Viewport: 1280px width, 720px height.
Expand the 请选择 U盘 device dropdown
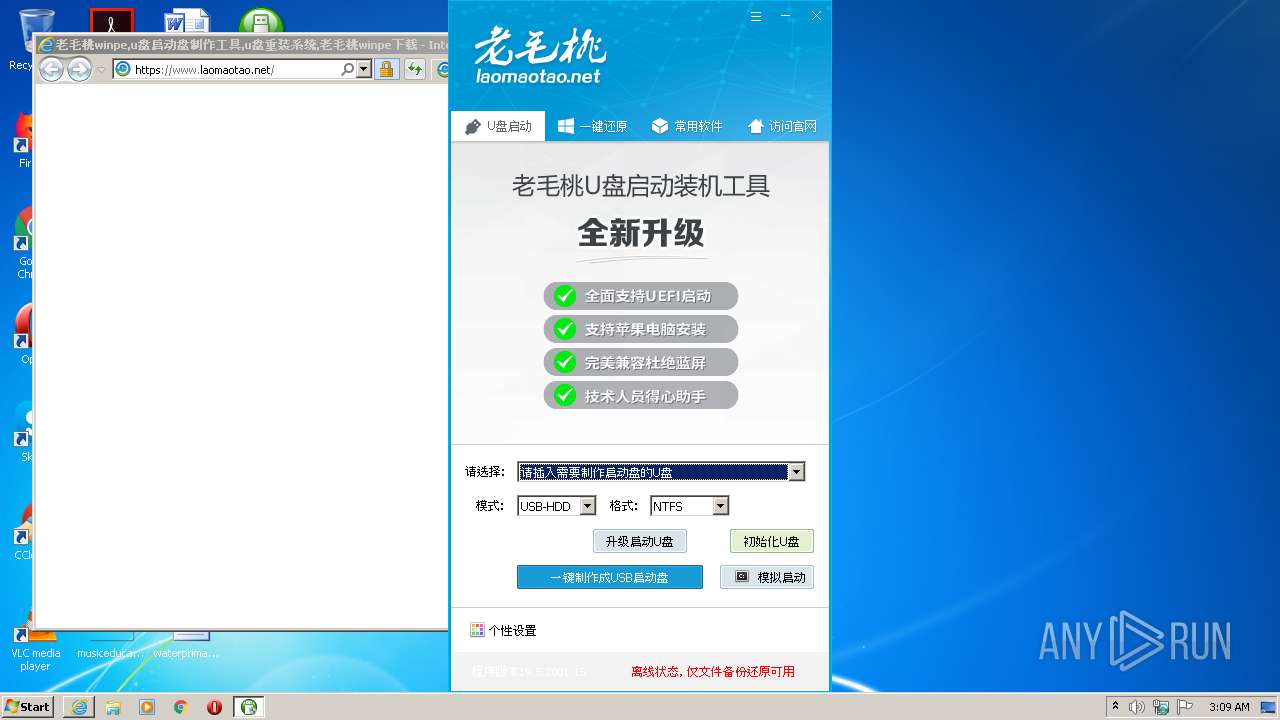coord(796,472)
